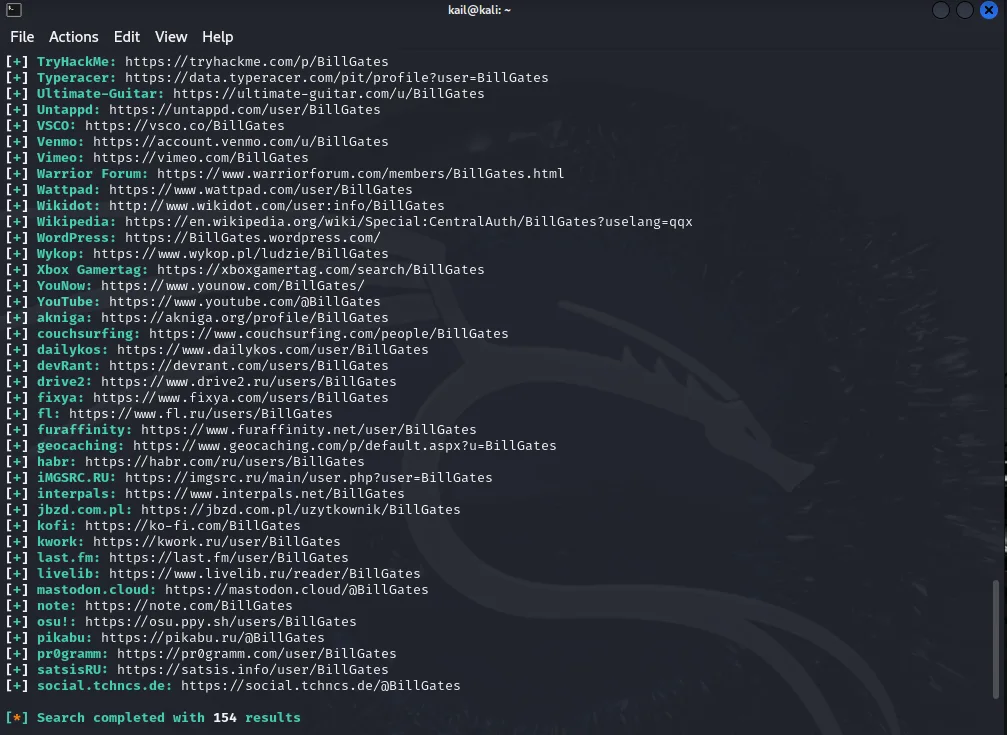The height and width of the screenshot is (735, 1007).
Task: Open the Untappd user URL
Action: point(245,110)
